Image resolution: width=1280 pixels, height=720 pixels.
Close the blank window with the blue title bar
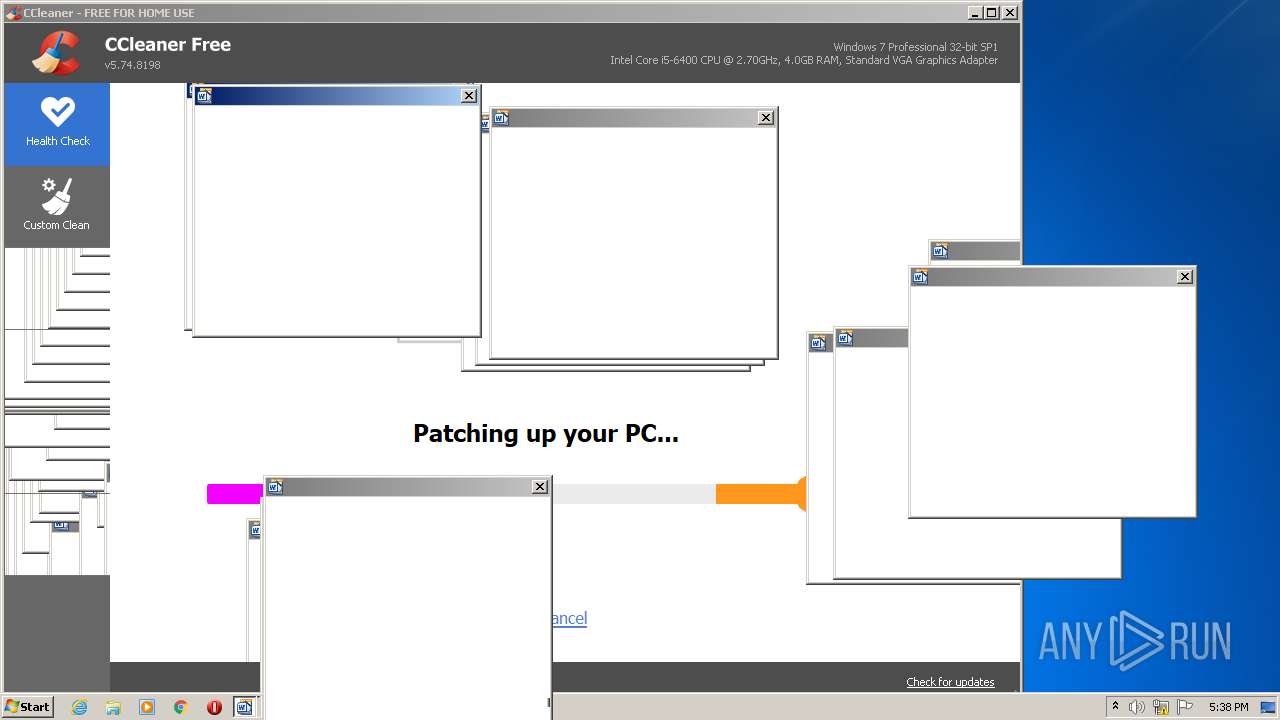(469, 96)
